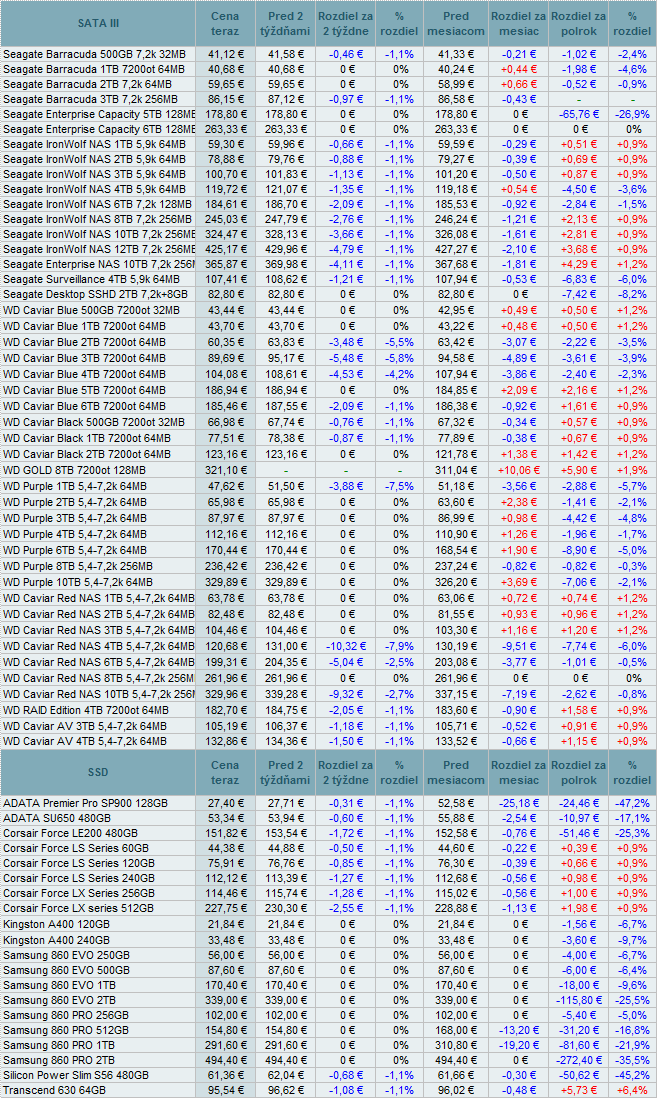Click the +10,06 € monthly difference cell
This screenshot has width=657, height=1098.
520,470
